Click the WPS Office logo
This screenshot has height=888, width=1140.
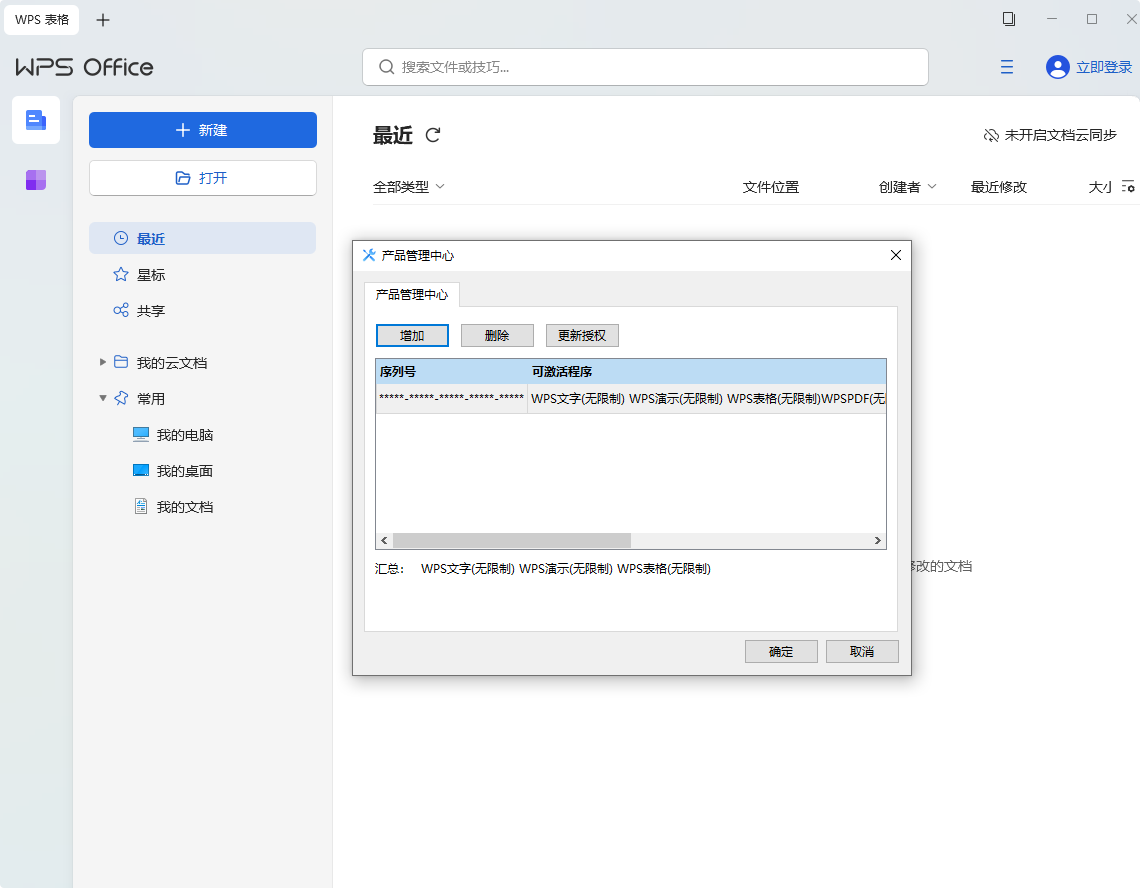click(x=84, y=67)
